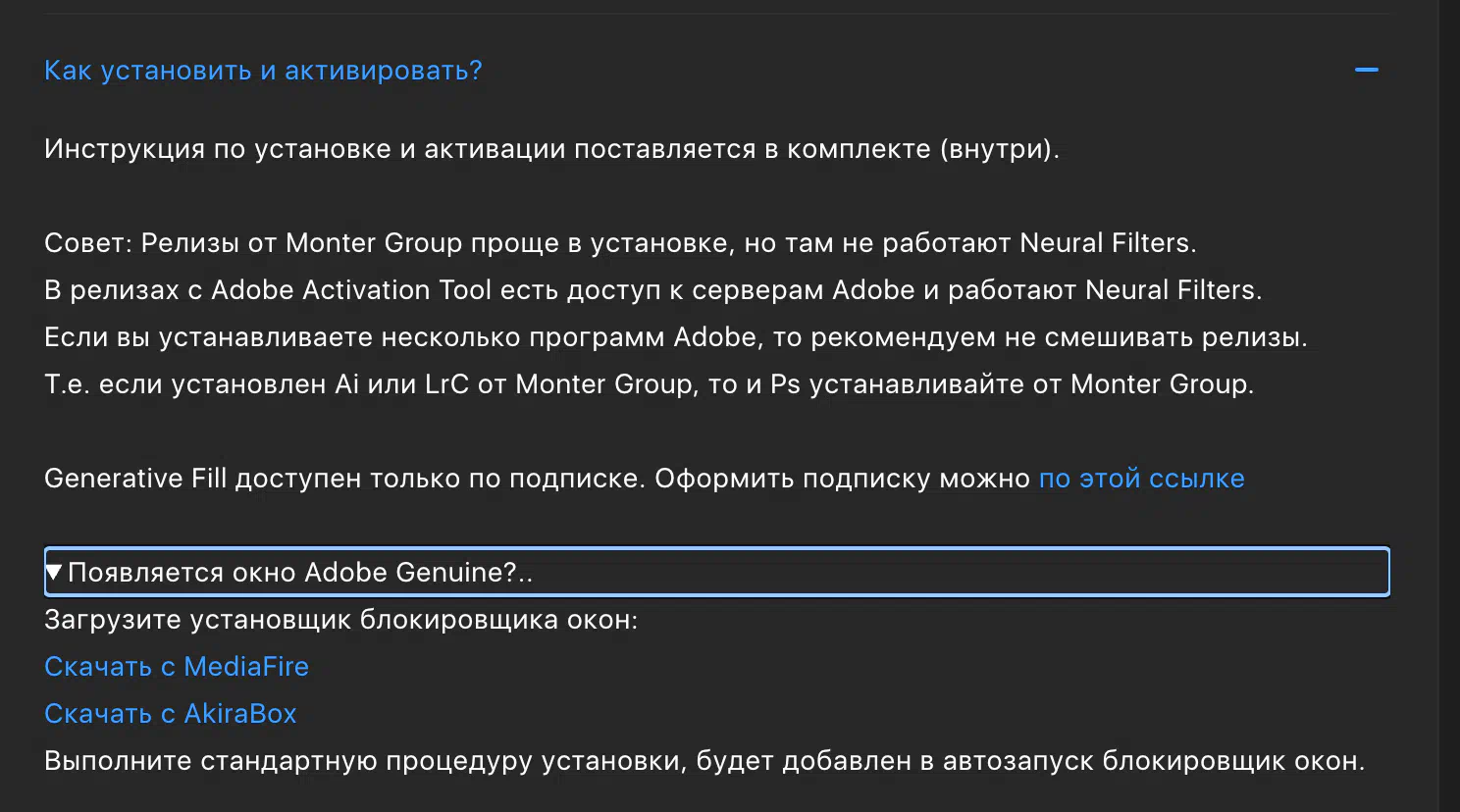1460x812 pixels.
Task: Click "Оформить подписку можно" text
Action: coord(842,479)
